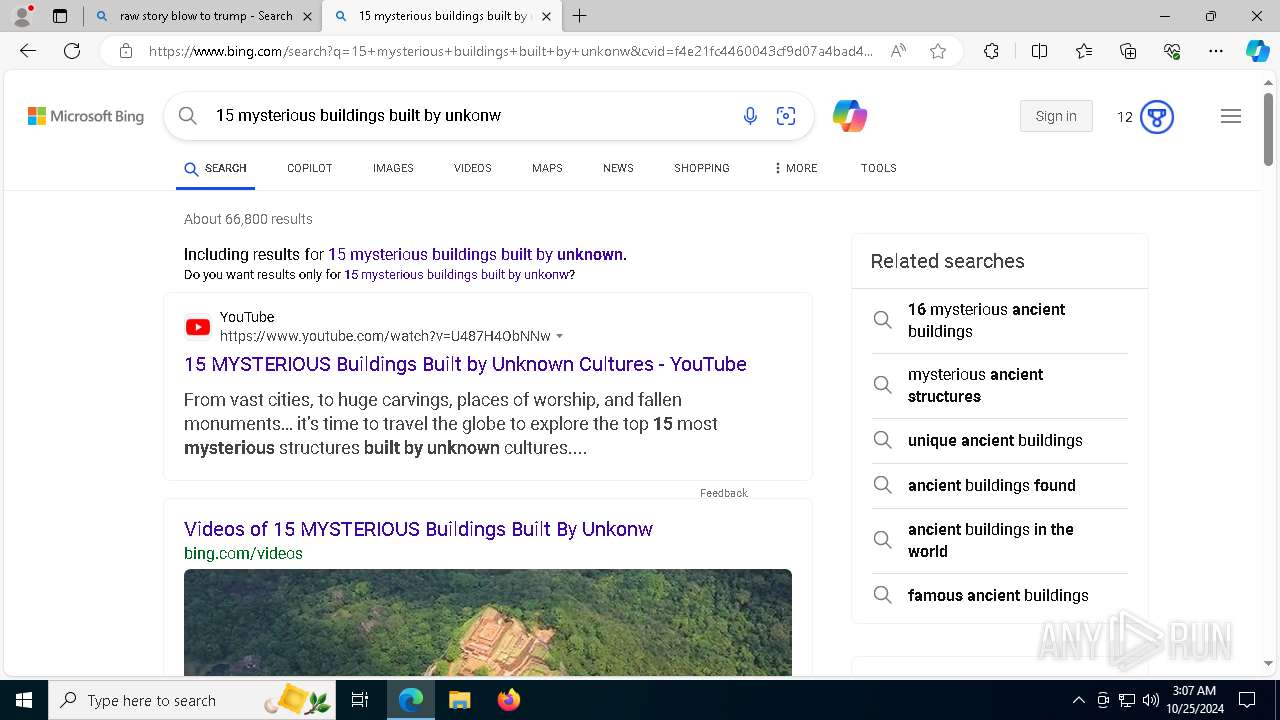Select the SHOPPING search tab

click(701, 168)
